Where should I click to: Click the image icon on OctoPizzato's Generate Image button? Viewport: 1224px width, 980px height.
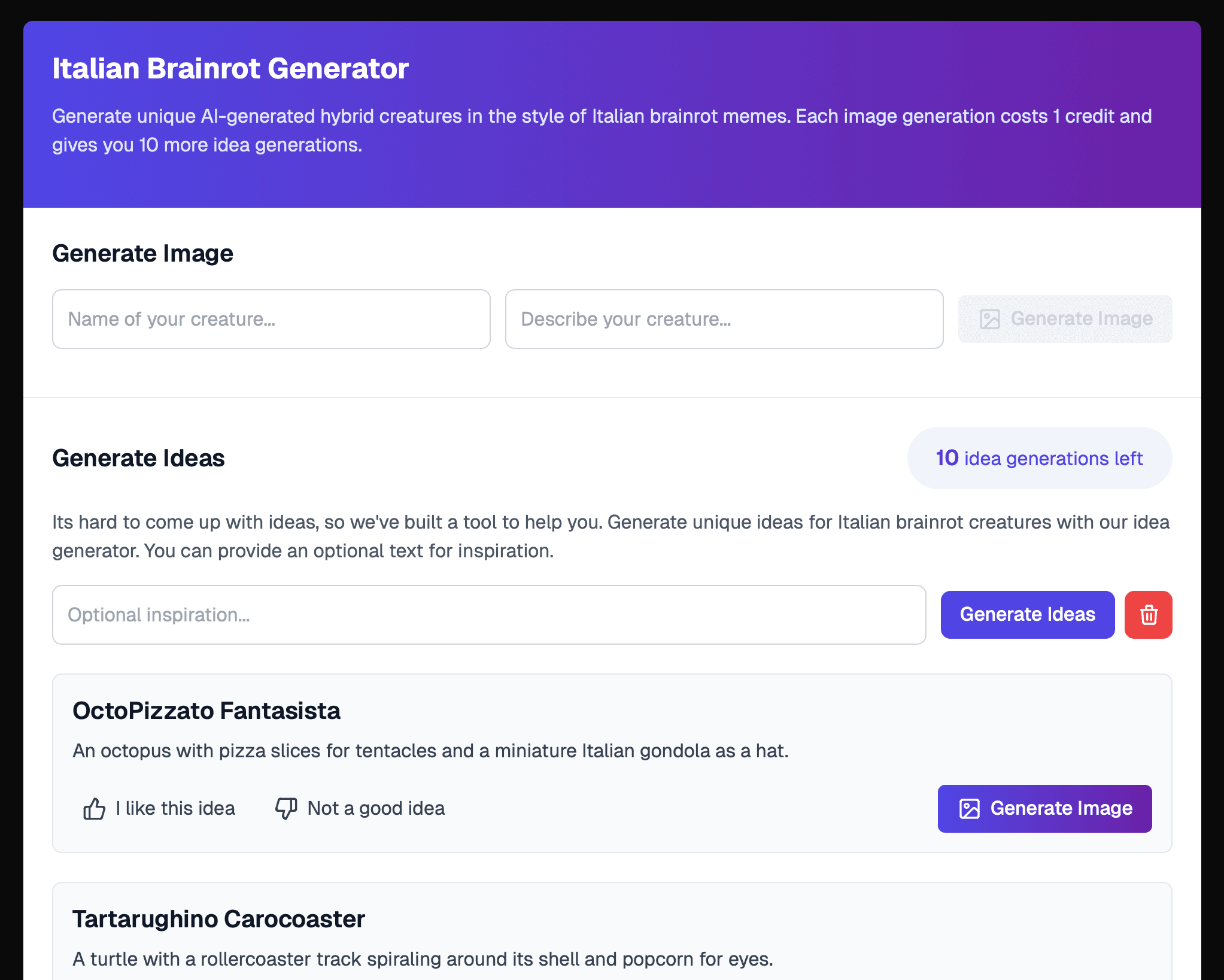click(x=970, y=808)
